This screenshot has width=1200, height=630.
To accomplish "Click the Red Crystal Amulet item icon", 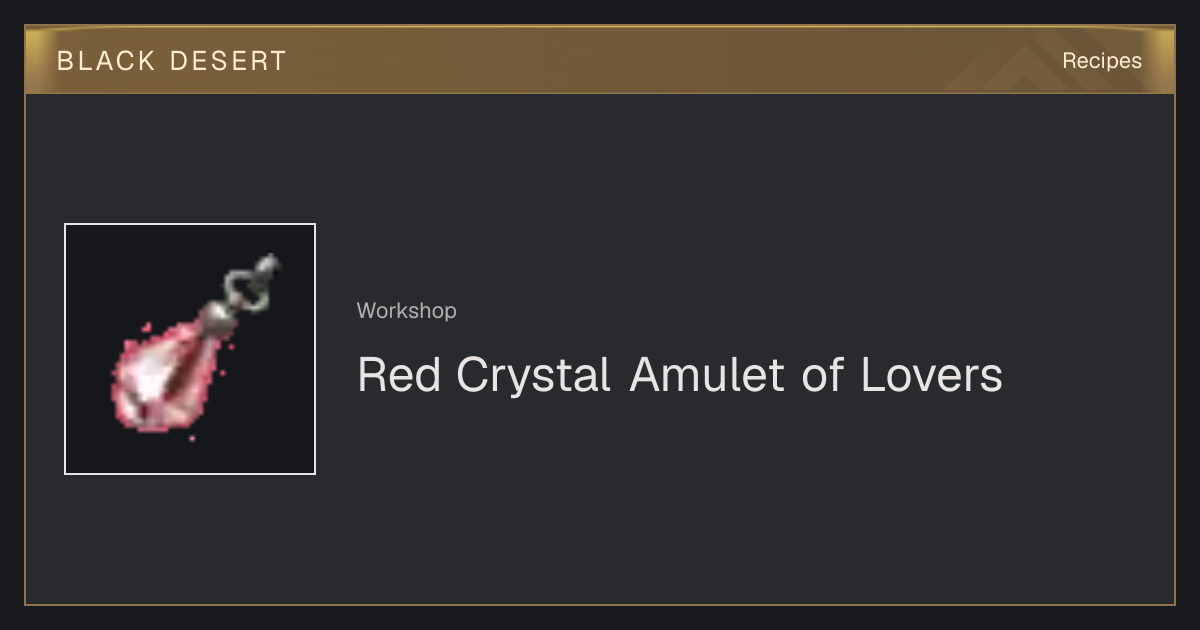I will point(190,349).
